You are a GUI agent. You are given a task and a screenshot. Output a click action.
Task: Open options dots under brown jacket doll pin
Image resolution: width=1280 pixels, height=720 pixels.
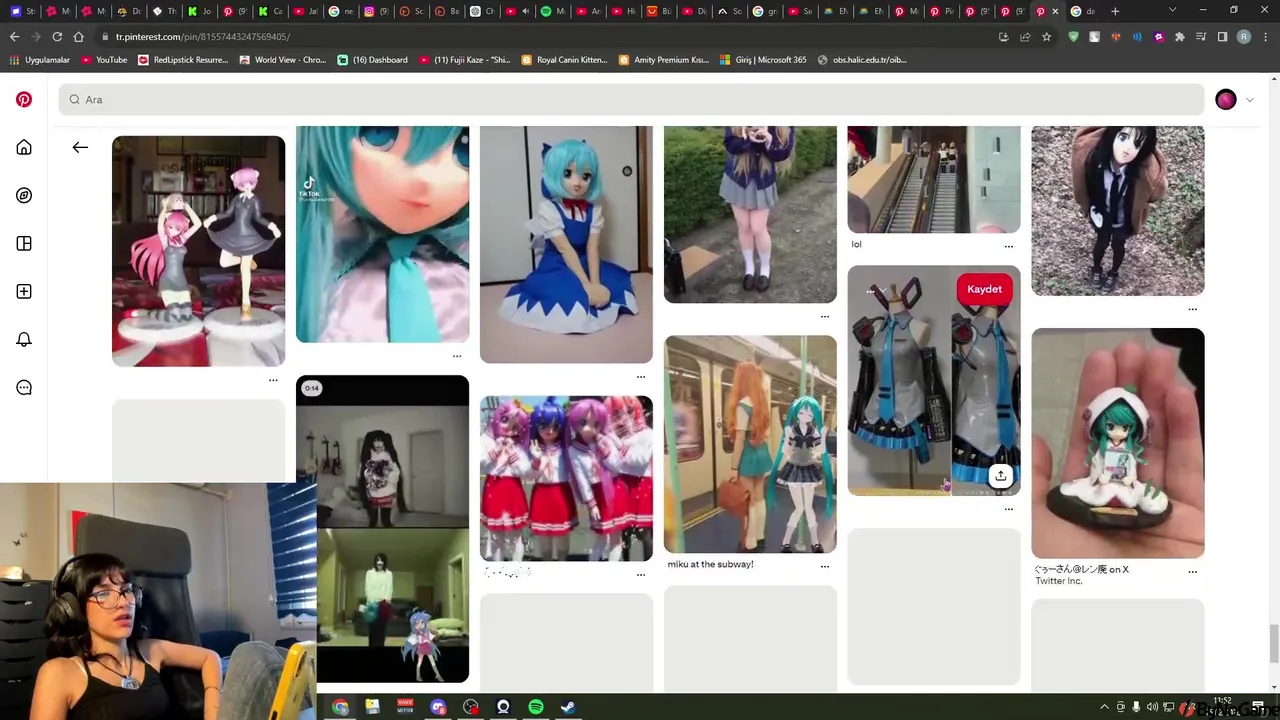click(1193, 309)
